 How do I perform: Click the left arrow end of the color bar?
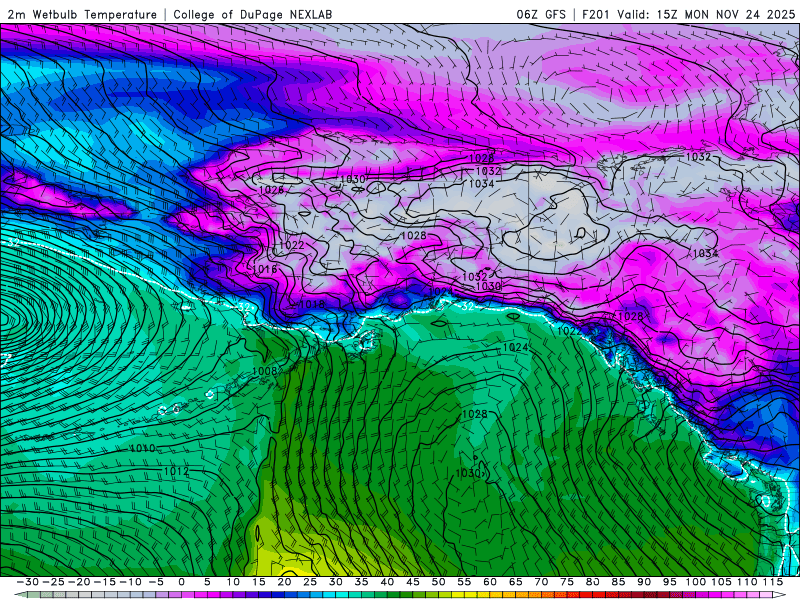(20, 595)
